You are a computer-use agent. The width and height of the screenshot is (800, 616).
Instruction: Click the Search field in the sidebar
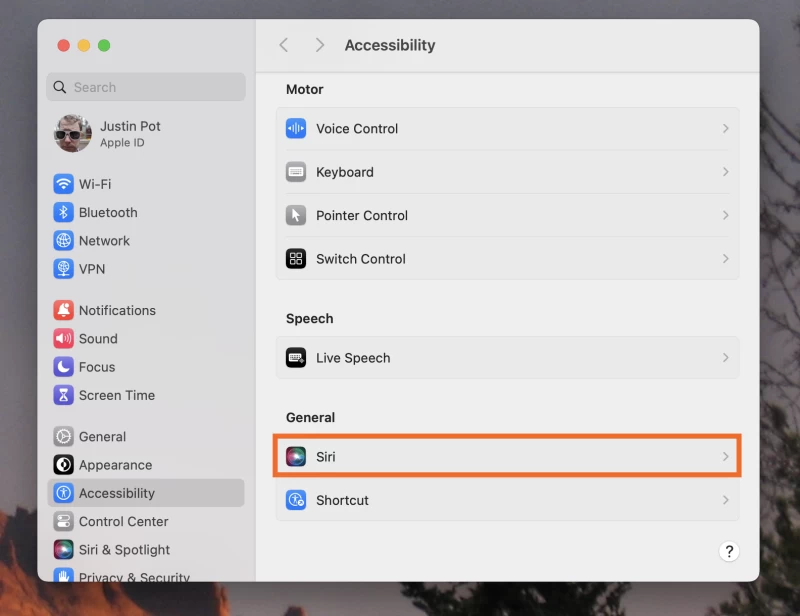[x=145, y=87]
